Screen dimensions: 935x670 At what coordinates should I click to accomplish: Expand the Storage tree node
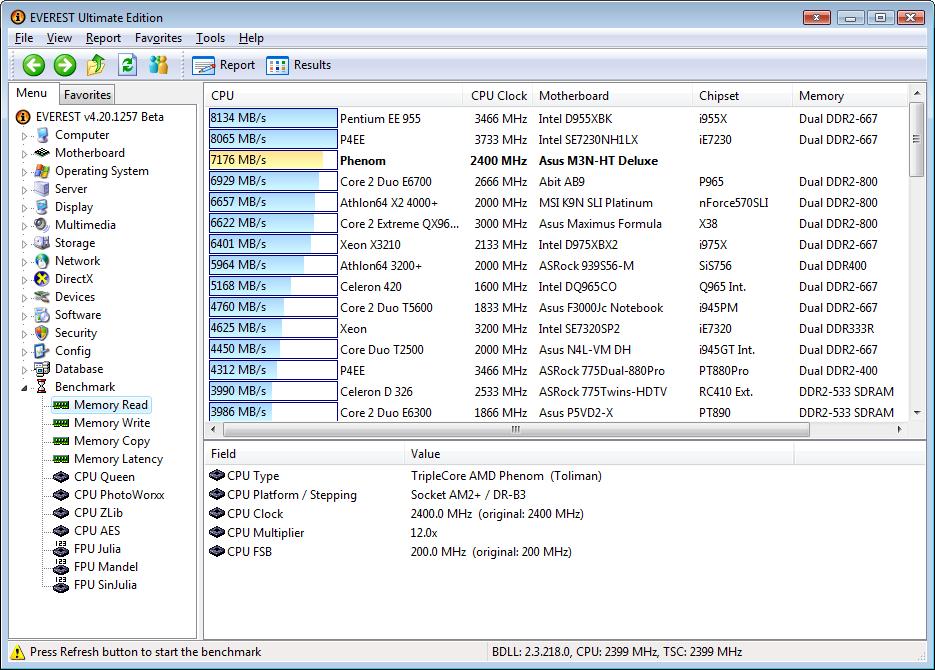pyautogui.click(x=24, y=244)
